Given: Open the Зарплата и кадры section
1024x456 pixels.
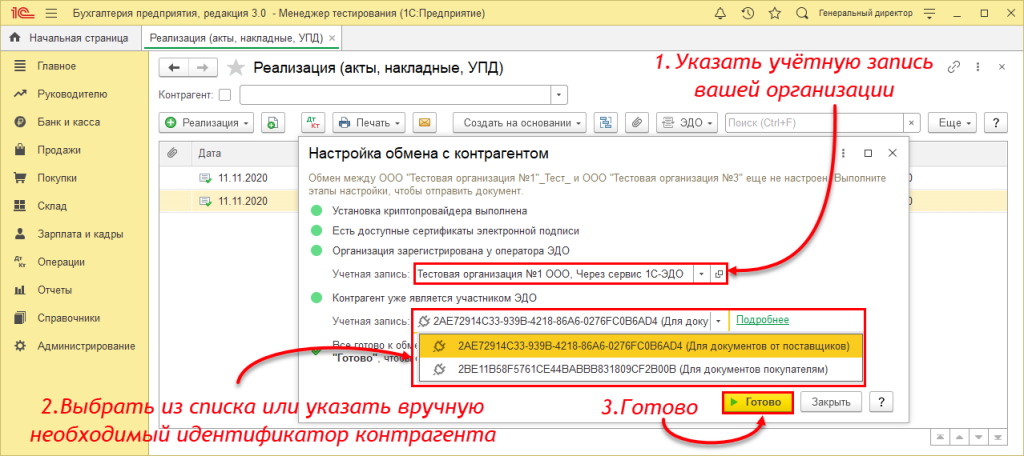Looking at the screenshot, I should (x=80, y=234).
